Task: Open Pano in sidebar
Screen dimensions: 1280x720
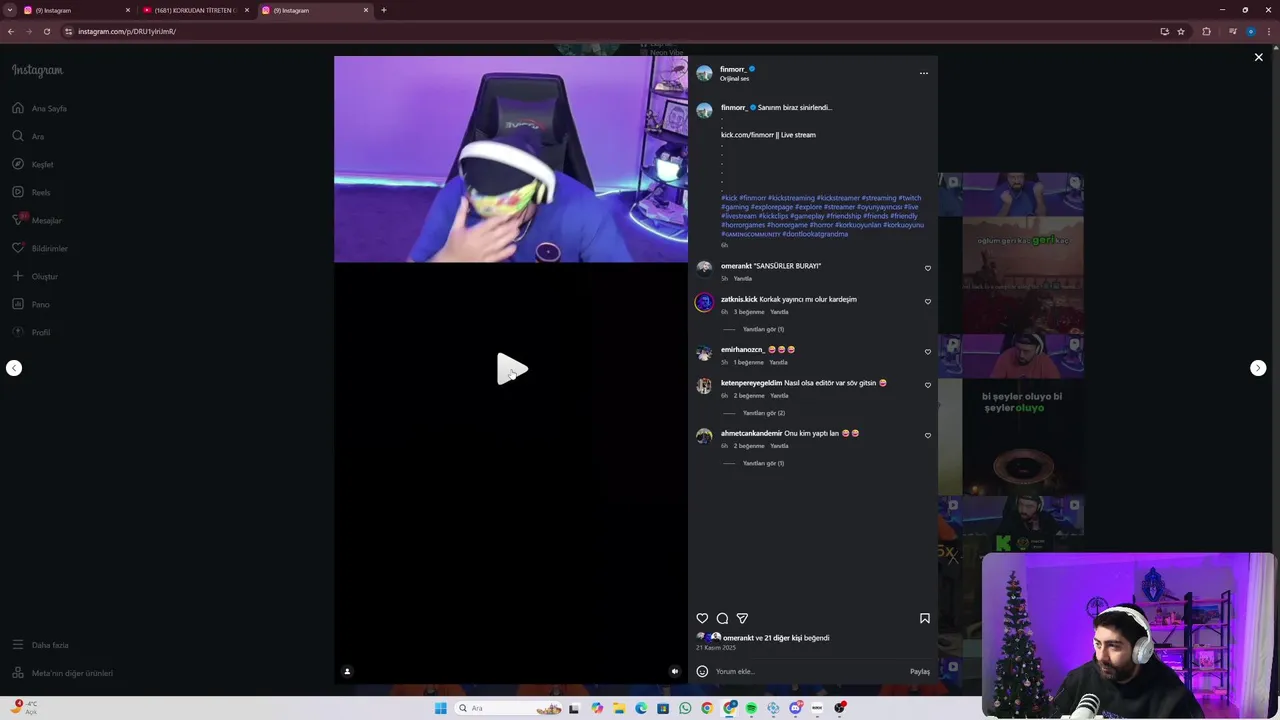Action: click(31, 304)
